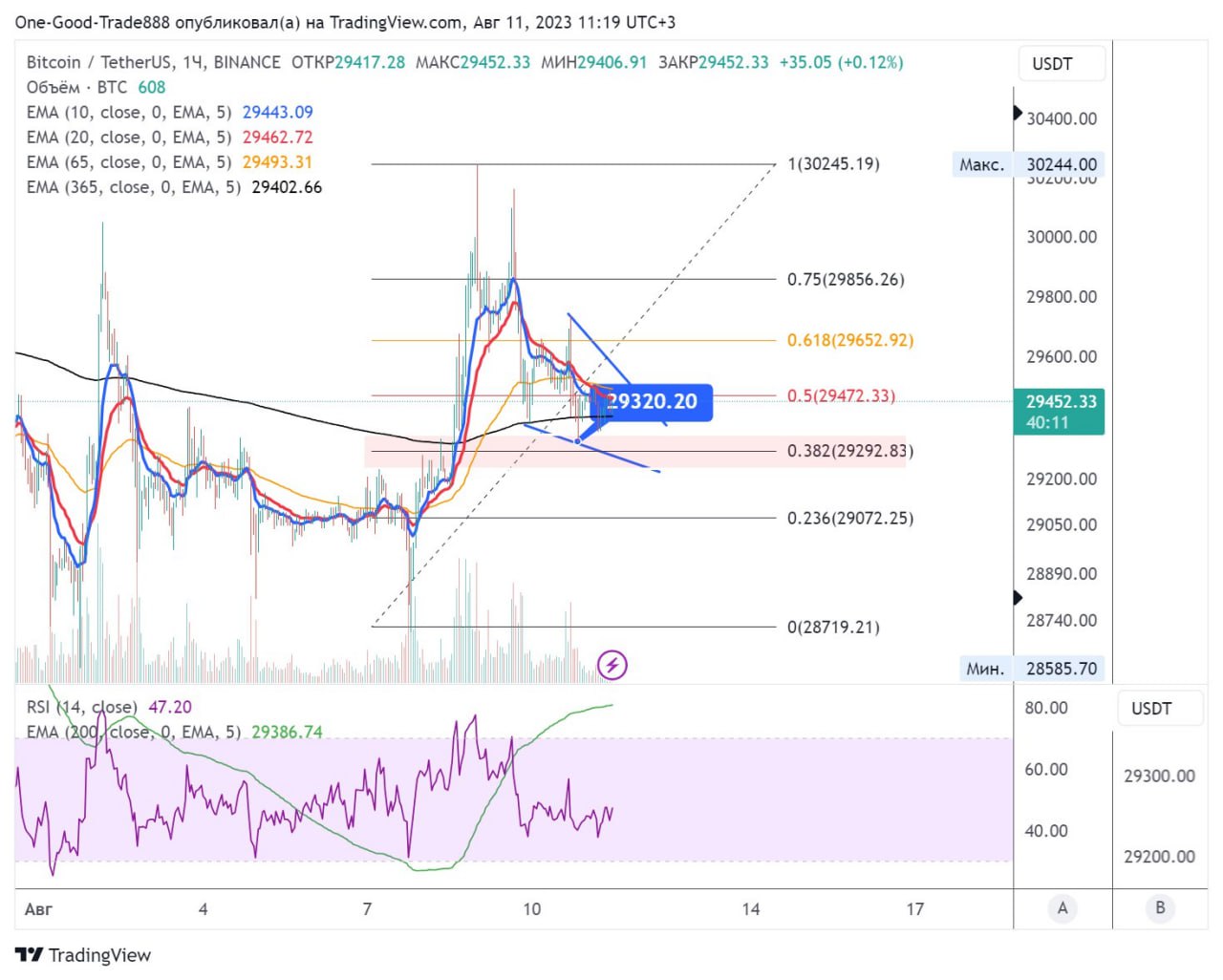Select the Fibonacci 0.236(29072.25) level label
The height and width of the screenshot is (980, 1223).
[x=850, y=519]
